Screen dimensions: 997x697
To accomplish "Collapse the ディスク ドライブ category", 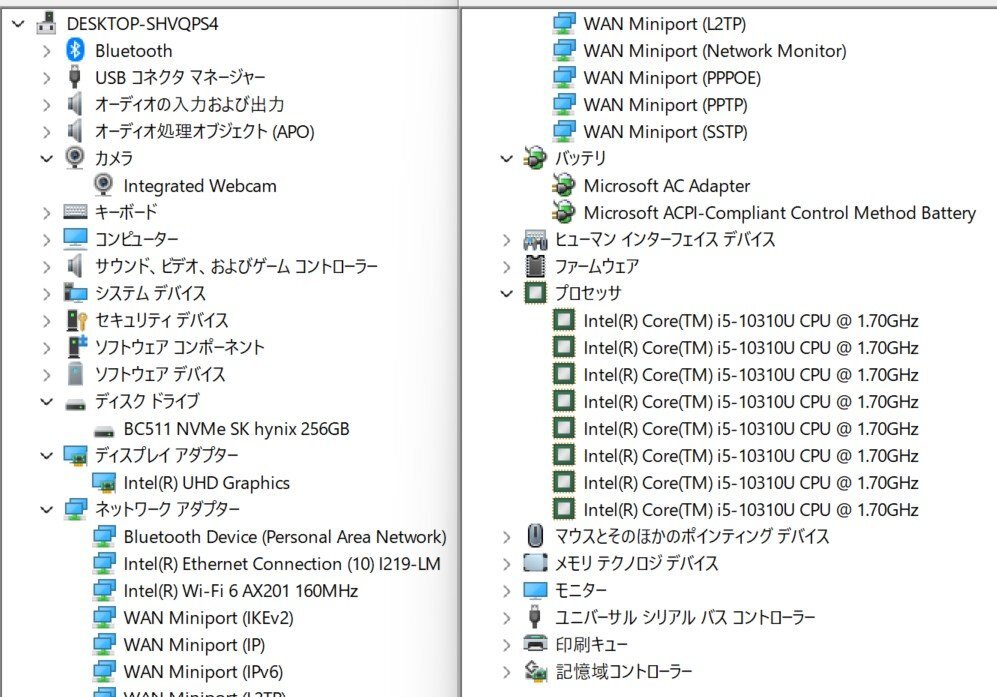I will pos(46,401).
